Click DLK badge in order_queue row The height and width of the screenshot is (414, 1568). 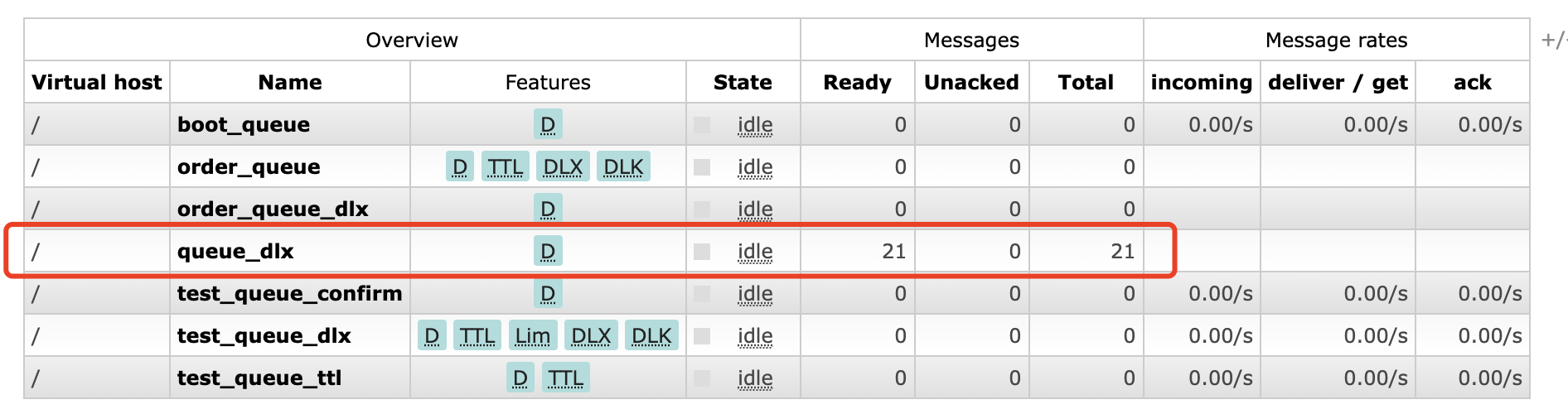point(623,167)
